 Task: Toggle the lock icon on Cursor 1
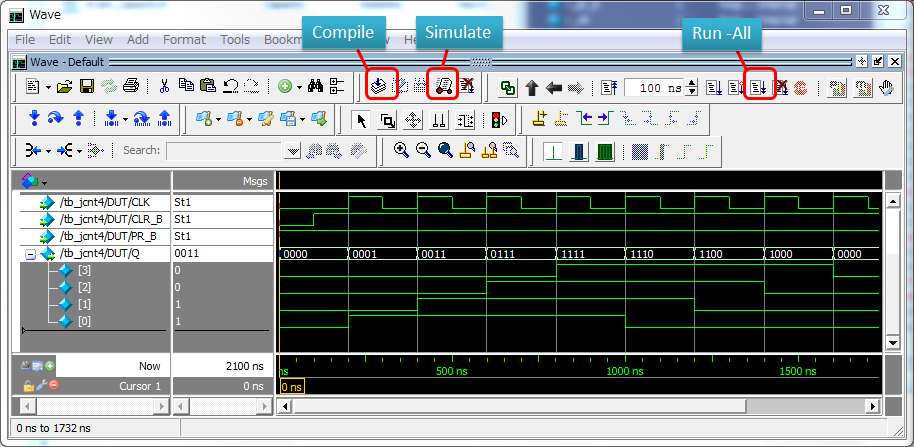coord(29,385)
